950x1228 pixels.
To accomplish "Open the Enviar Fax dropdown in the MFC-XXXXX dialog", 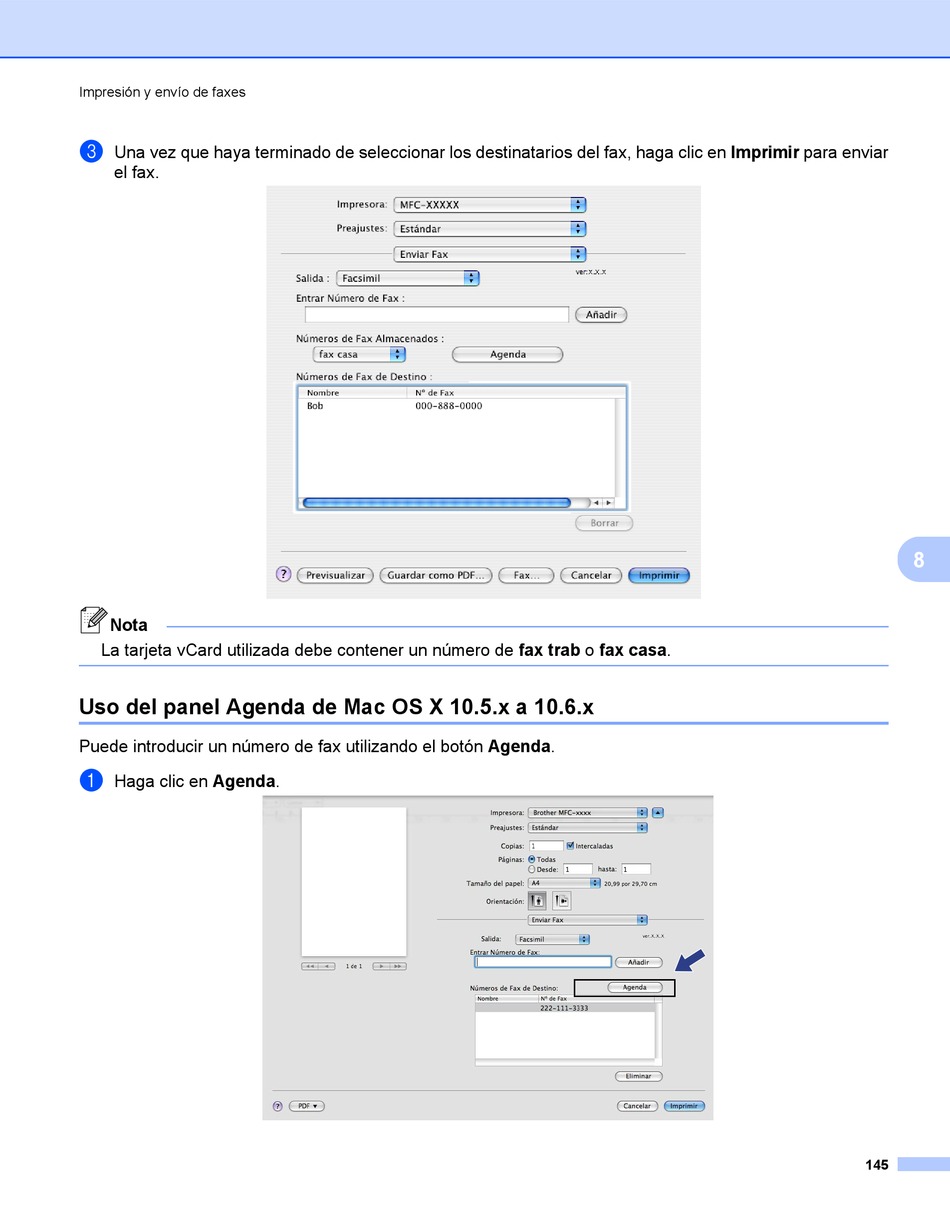I will tap(490, 254).
